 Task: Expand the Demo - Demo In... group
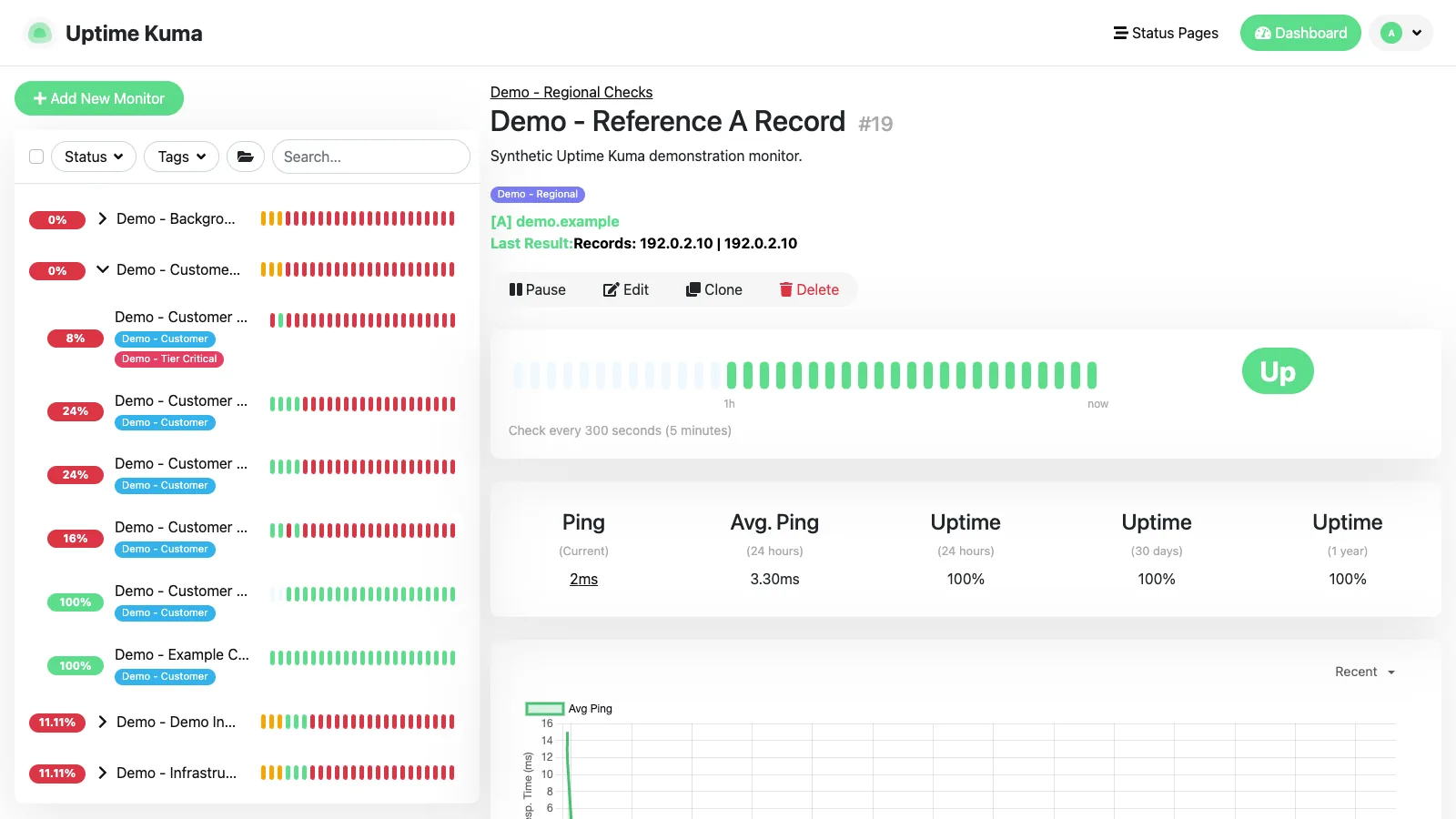103,722
